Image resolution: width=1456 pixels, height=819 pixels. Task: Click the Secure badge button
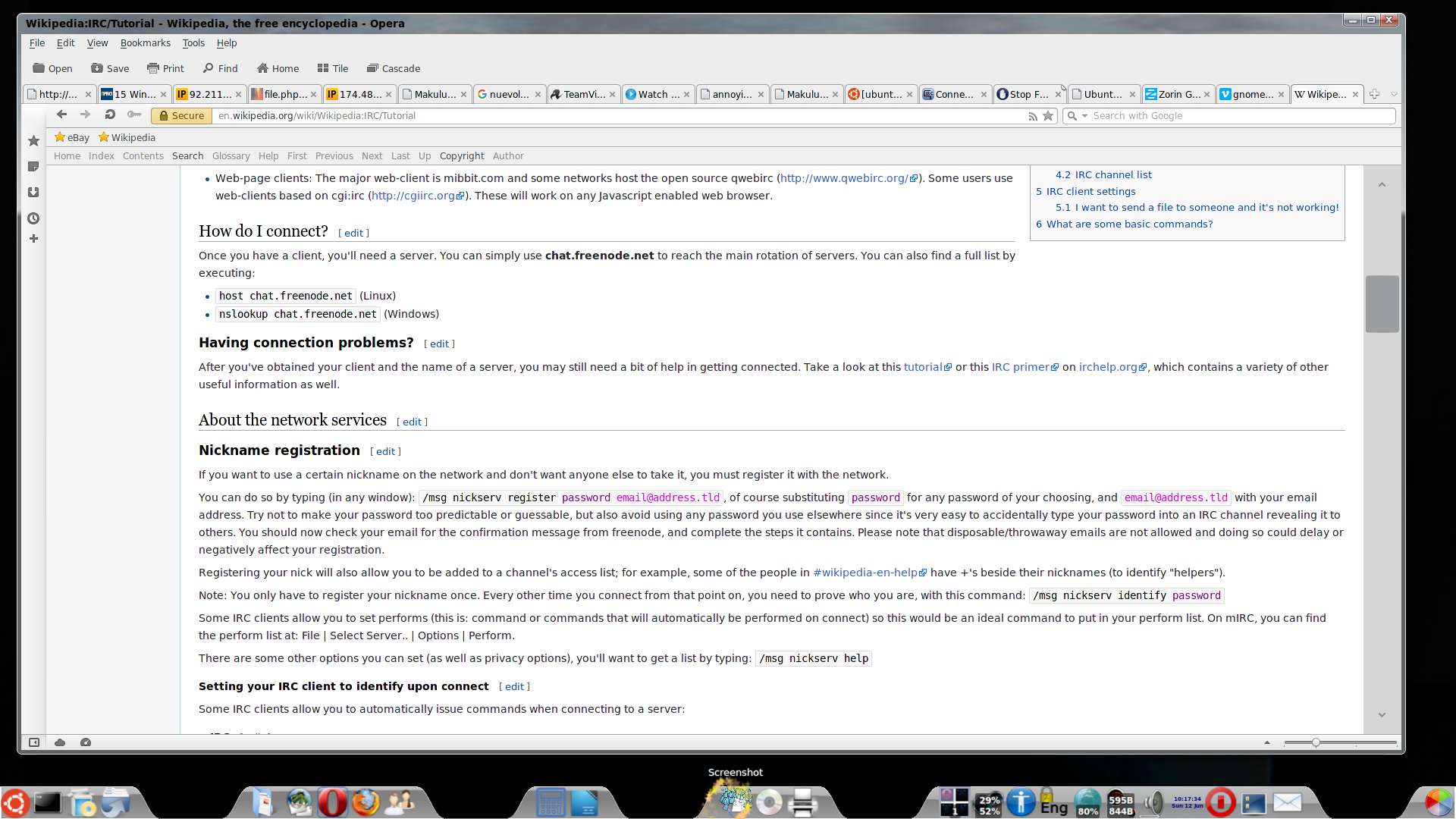[181, 116]
